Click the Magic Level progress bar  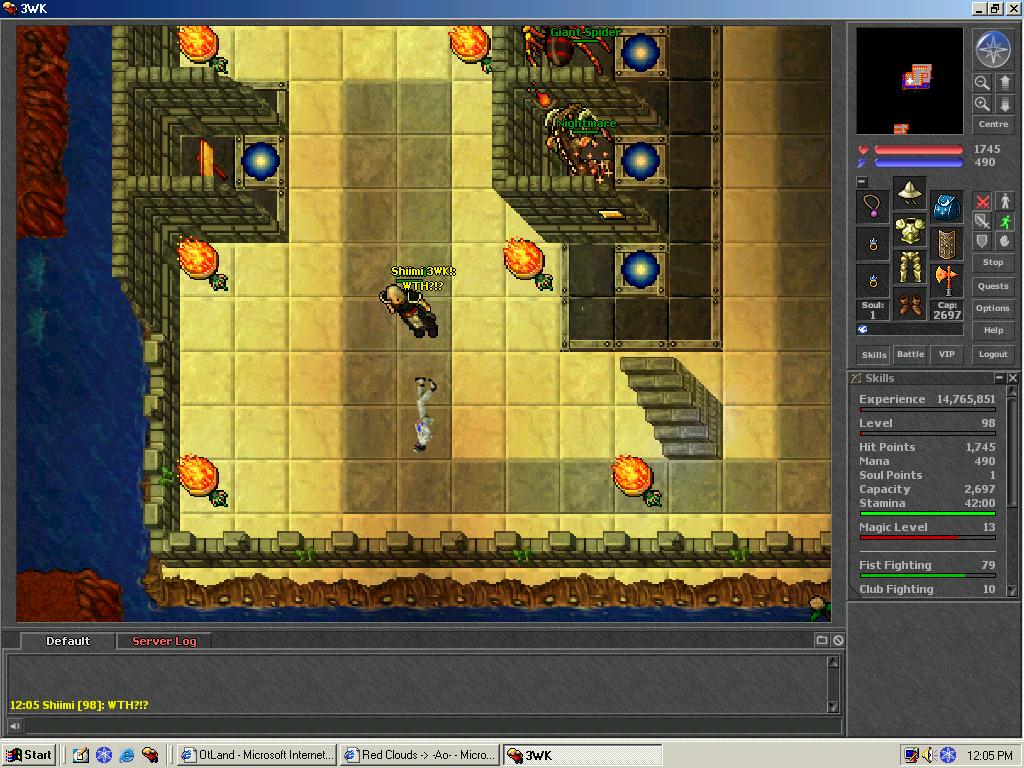click(x=927, y=537)
